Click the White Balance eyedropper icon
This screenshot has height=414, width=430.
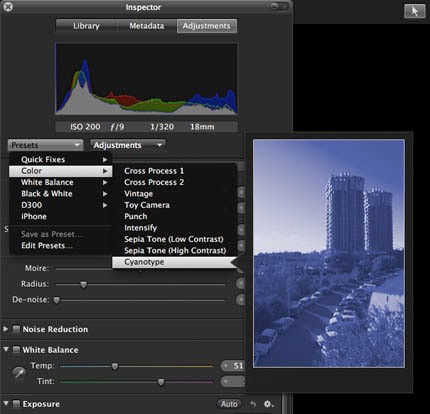point(19,373)
